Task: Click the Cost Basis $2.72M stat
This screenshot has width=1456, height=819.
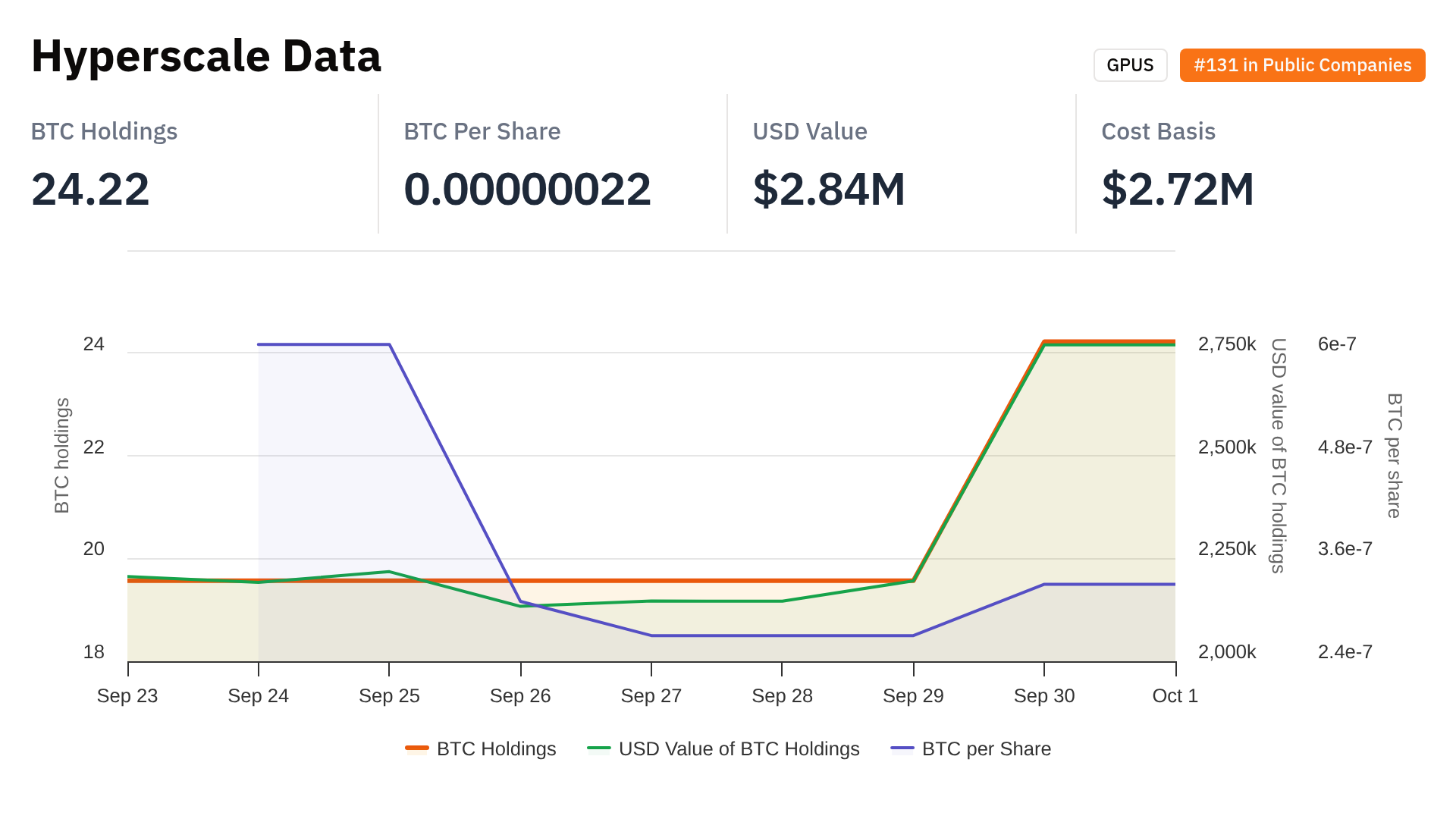Action: tap(1177, 189)
